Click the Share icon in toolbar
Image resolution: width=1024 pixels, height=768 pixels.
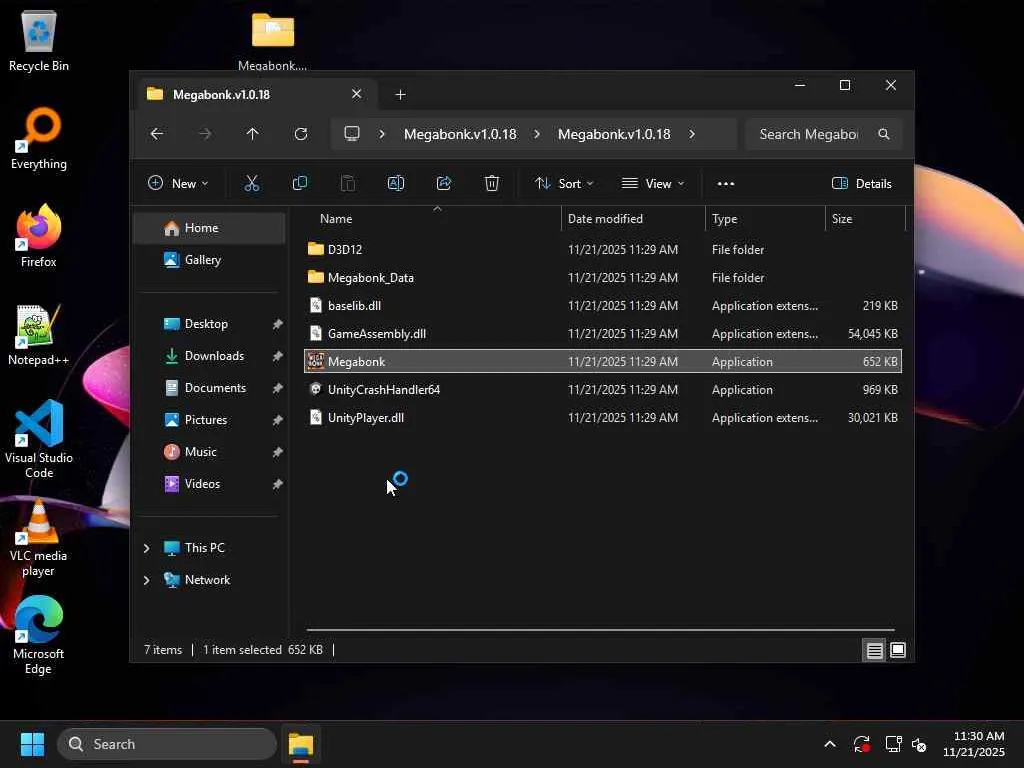[x=444, y=183]
